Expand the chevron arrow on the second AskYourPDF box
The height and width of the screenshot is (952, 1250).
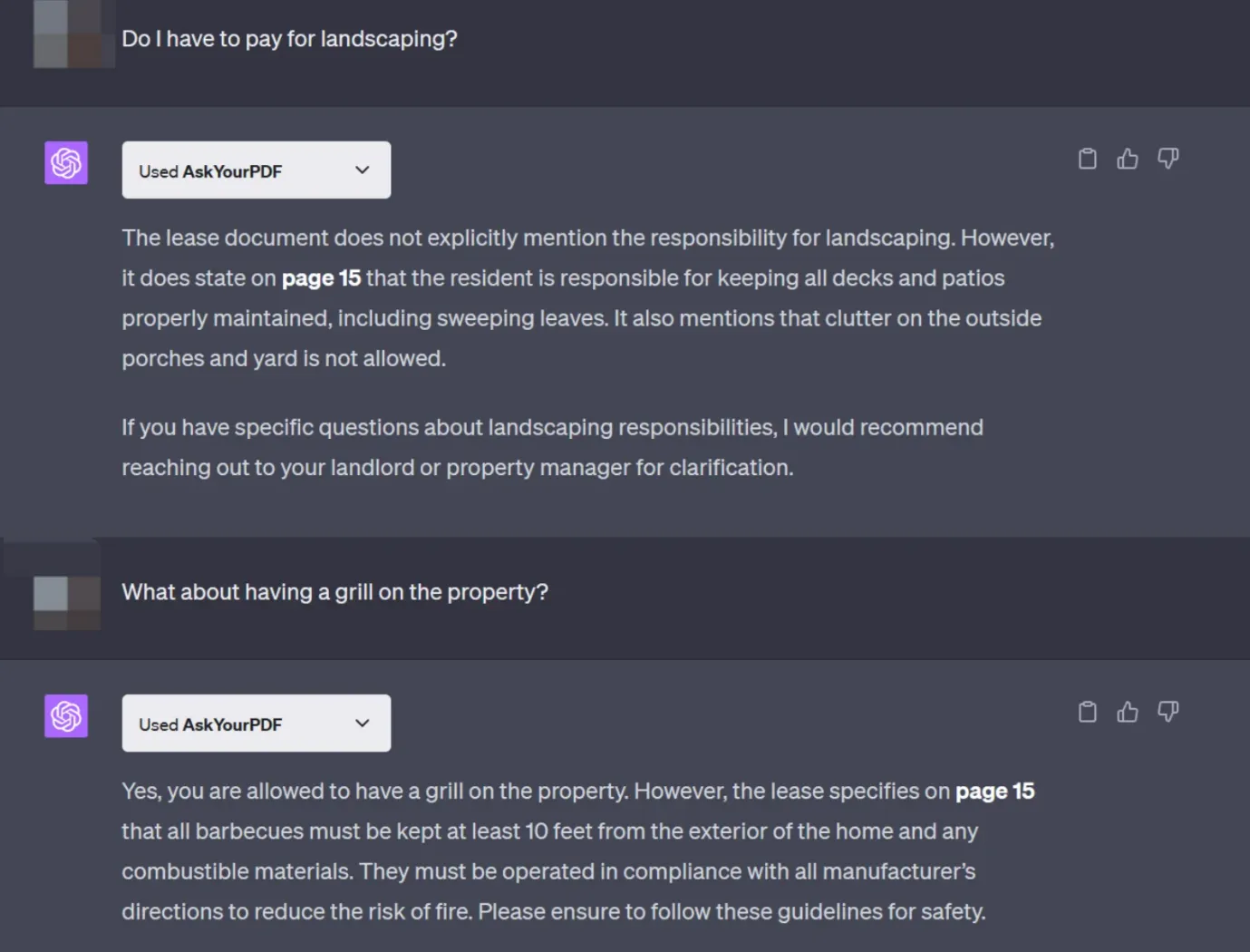(363, 724)
